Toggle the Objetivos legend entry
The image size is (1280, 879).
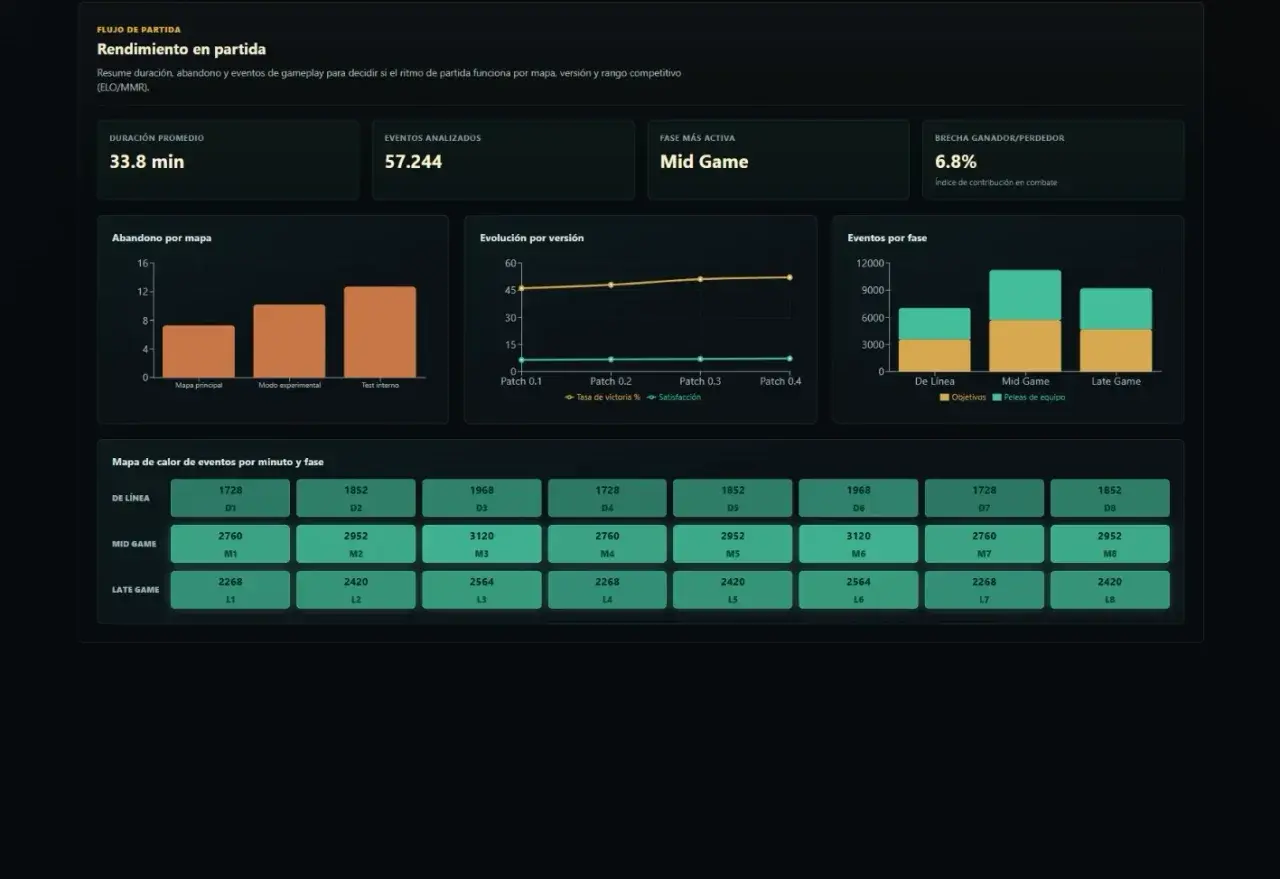[962, 397]
